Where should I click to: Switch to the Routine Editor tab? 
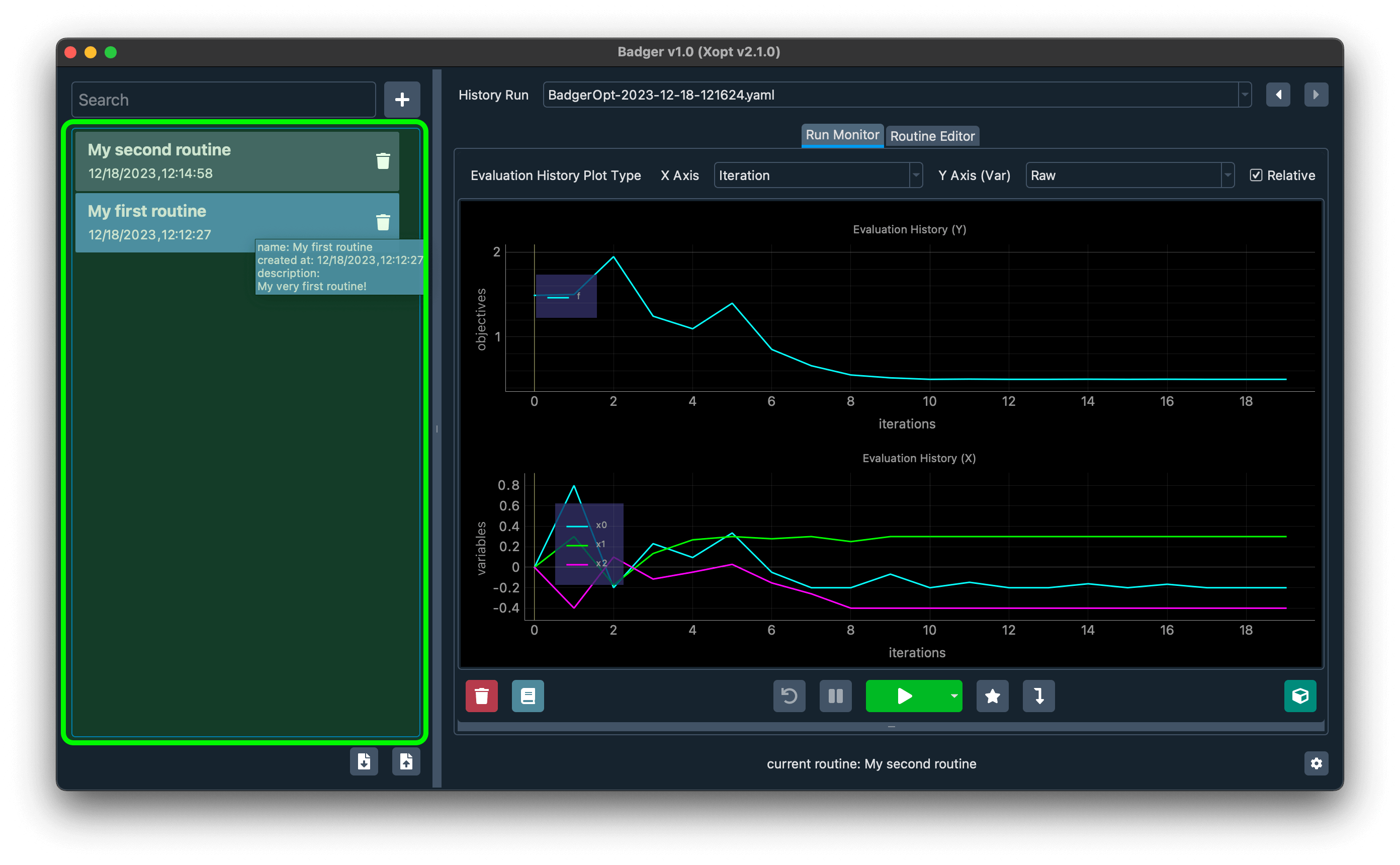click(932, 136)
